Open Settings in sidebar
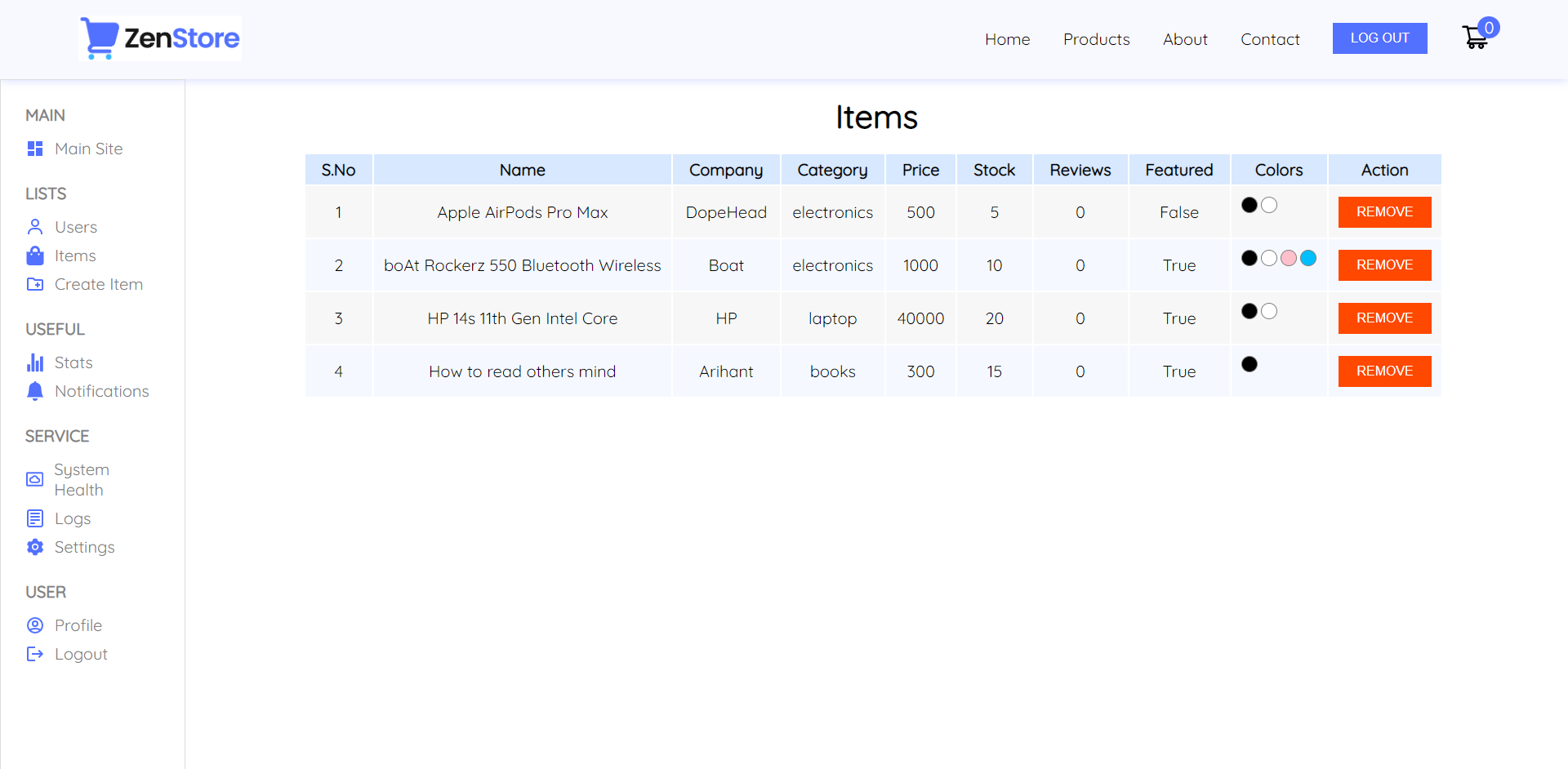This screenshot has width=1568, height=769. tap(85, 547)
